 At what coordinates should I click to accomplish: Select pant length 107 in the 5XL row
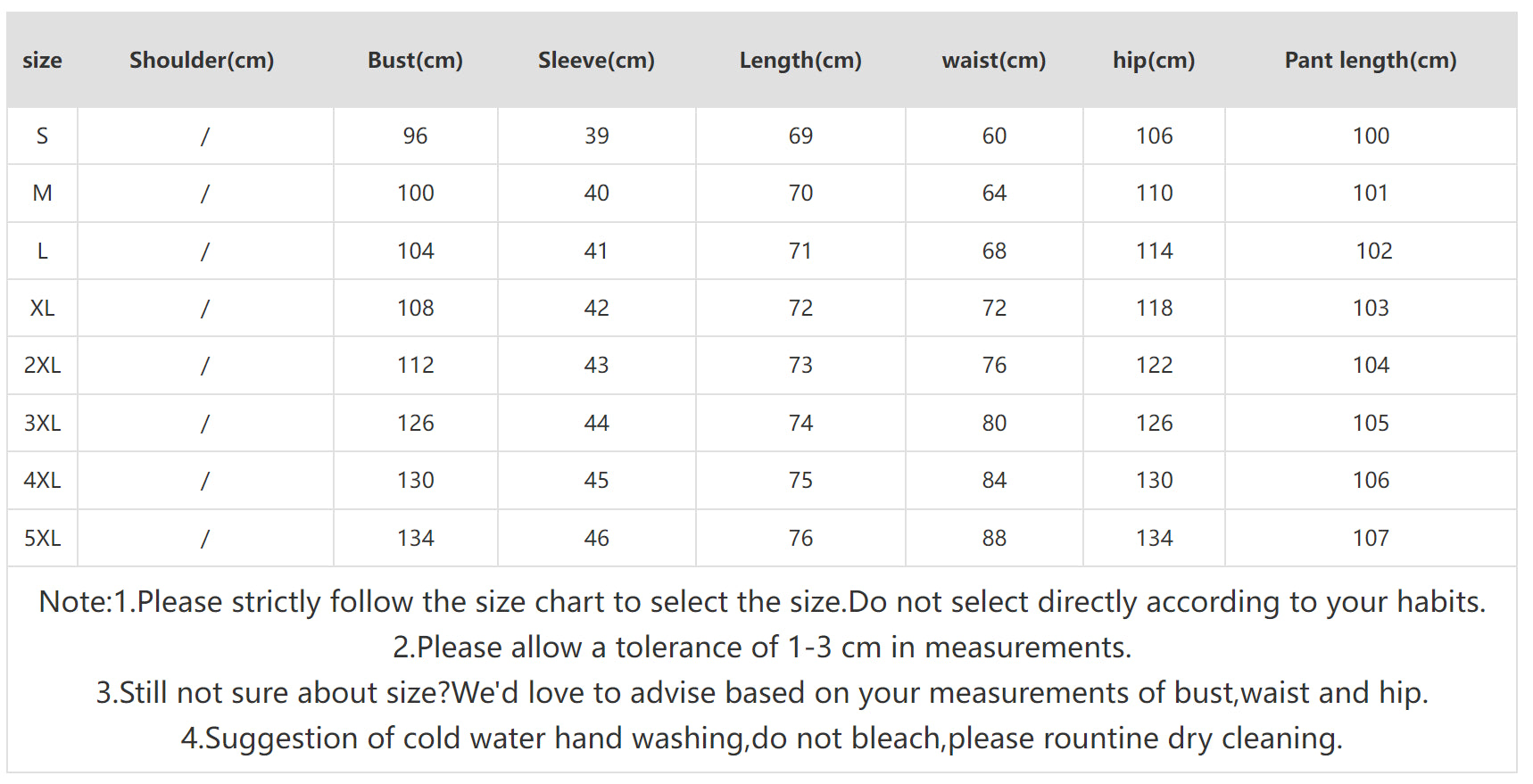(x=1371, y=538)
